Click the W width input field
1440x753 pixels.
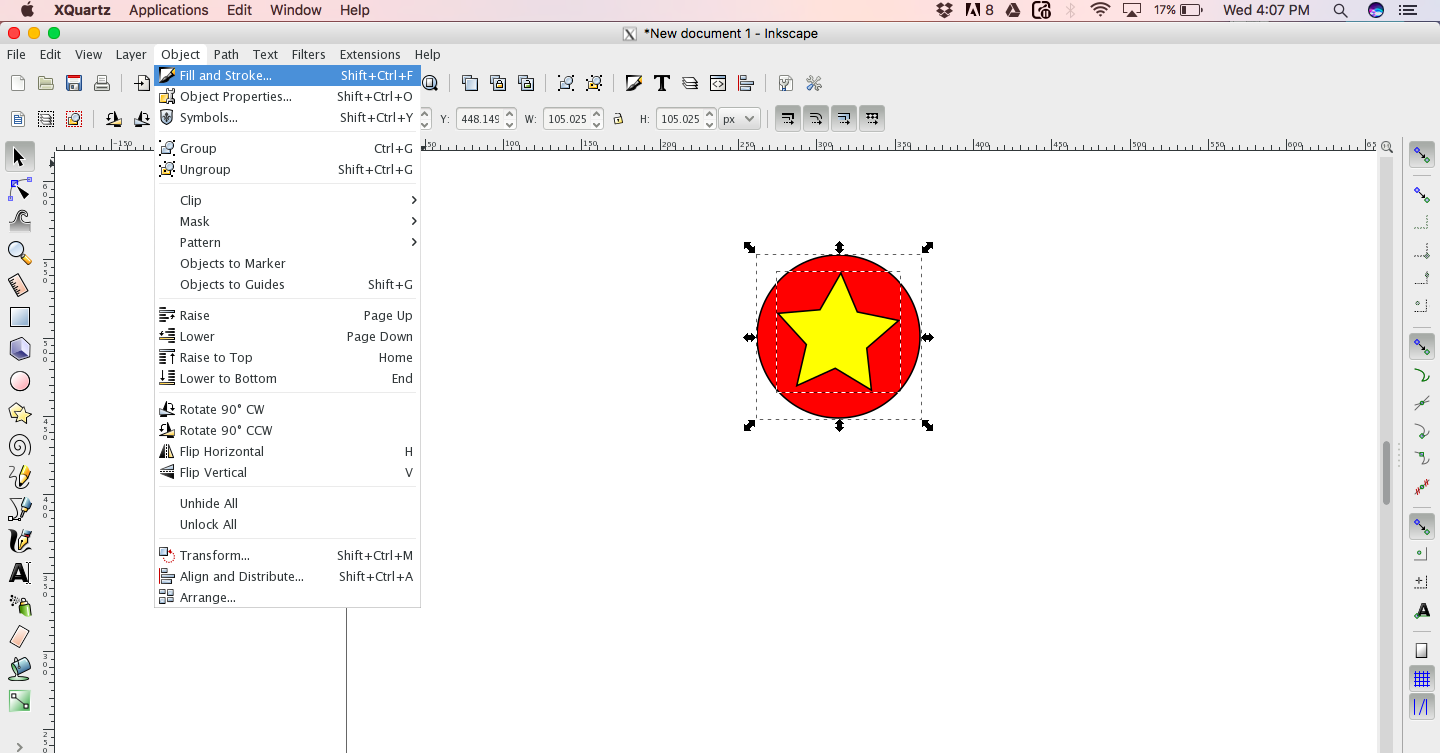(x=566, y=119)
